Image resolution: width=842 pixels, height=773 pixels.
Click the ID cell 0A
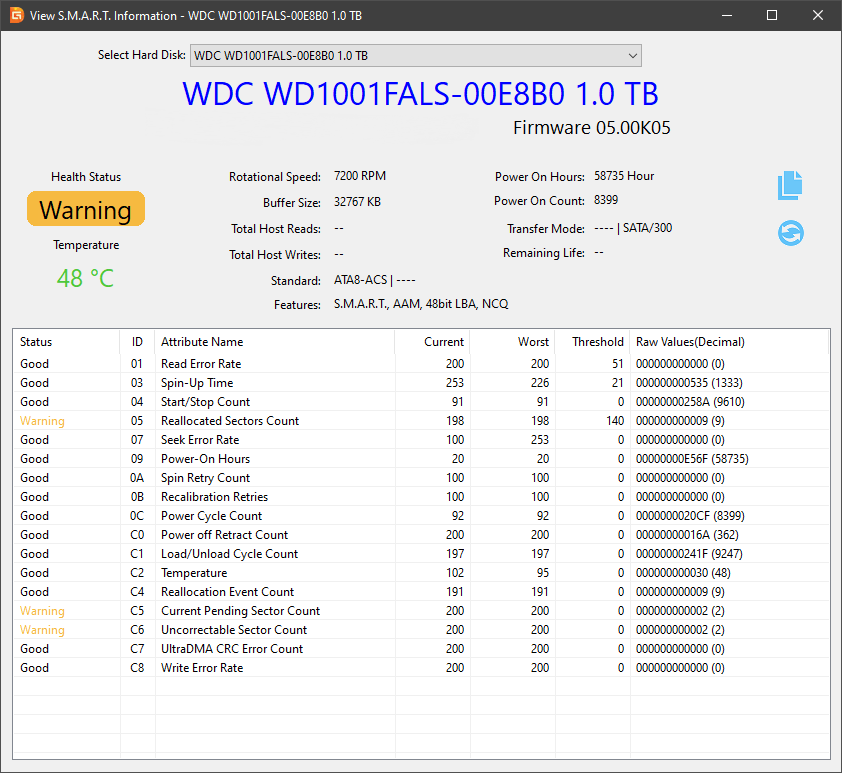137,478
